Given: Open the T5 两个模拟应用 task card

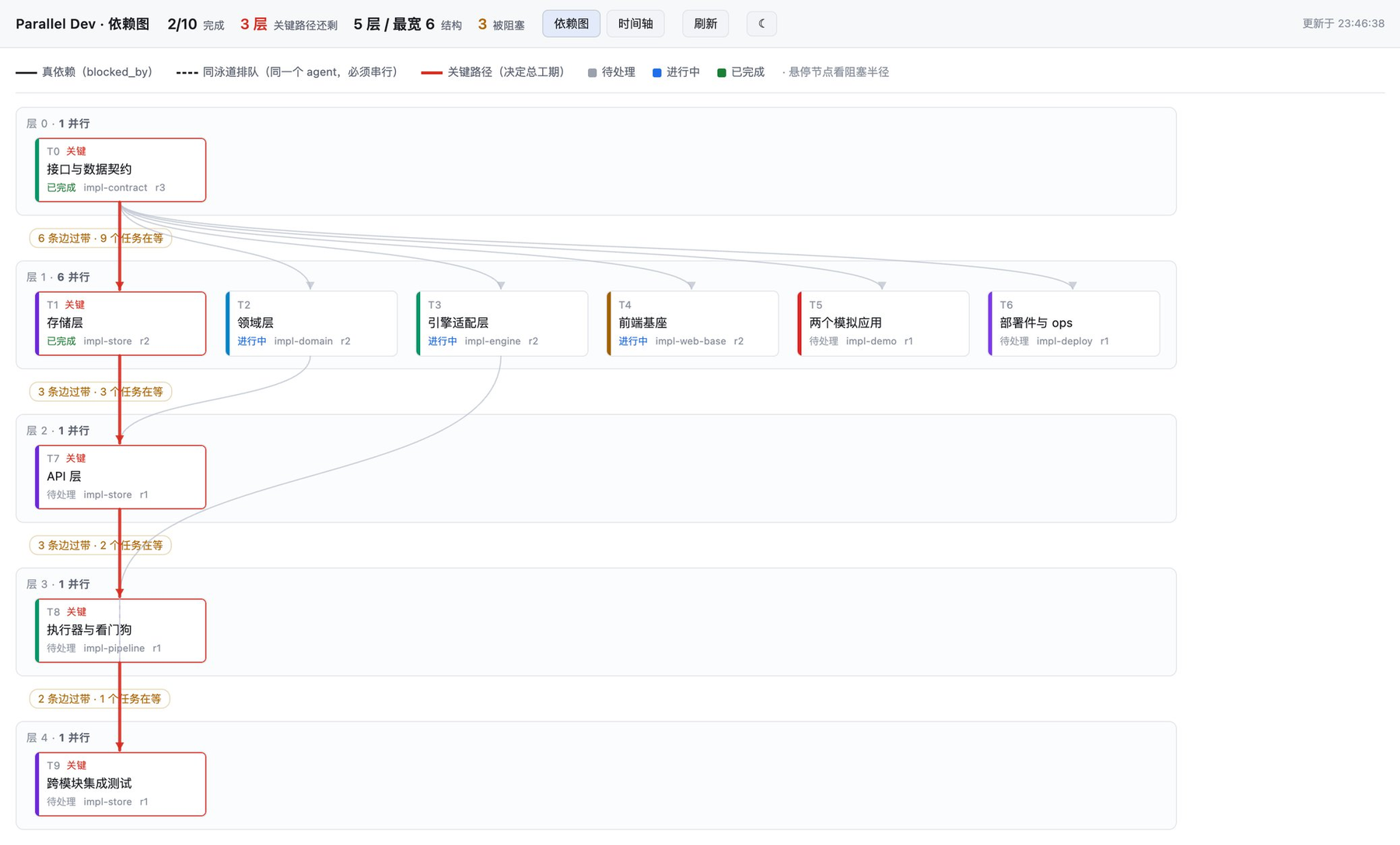Looking at the screenshot, I should [883, 323].
